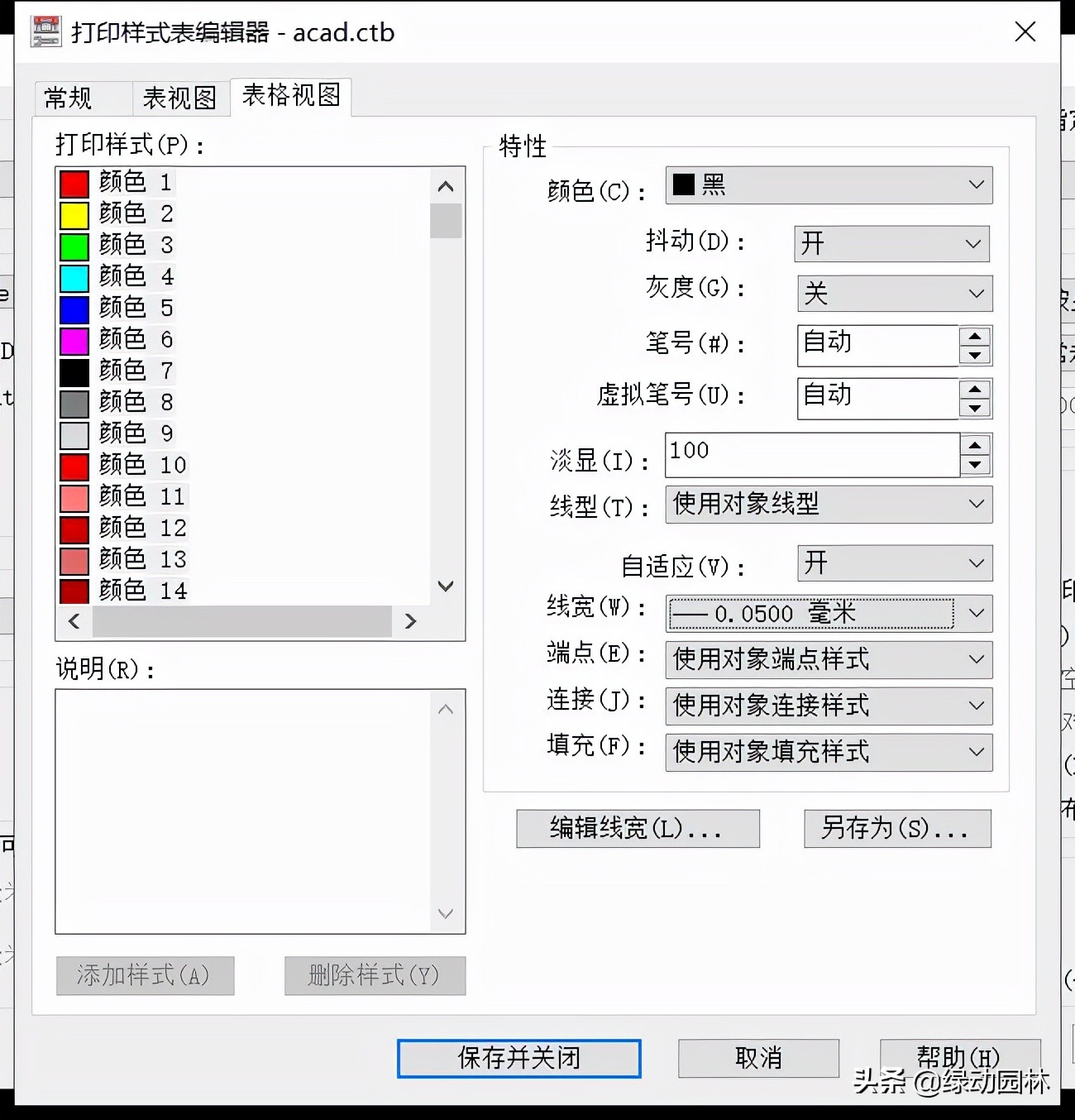The width and height of the screenshot is (1075, 1120).
Task: Click the 编辑线宽(L) button
Action: 638,828
